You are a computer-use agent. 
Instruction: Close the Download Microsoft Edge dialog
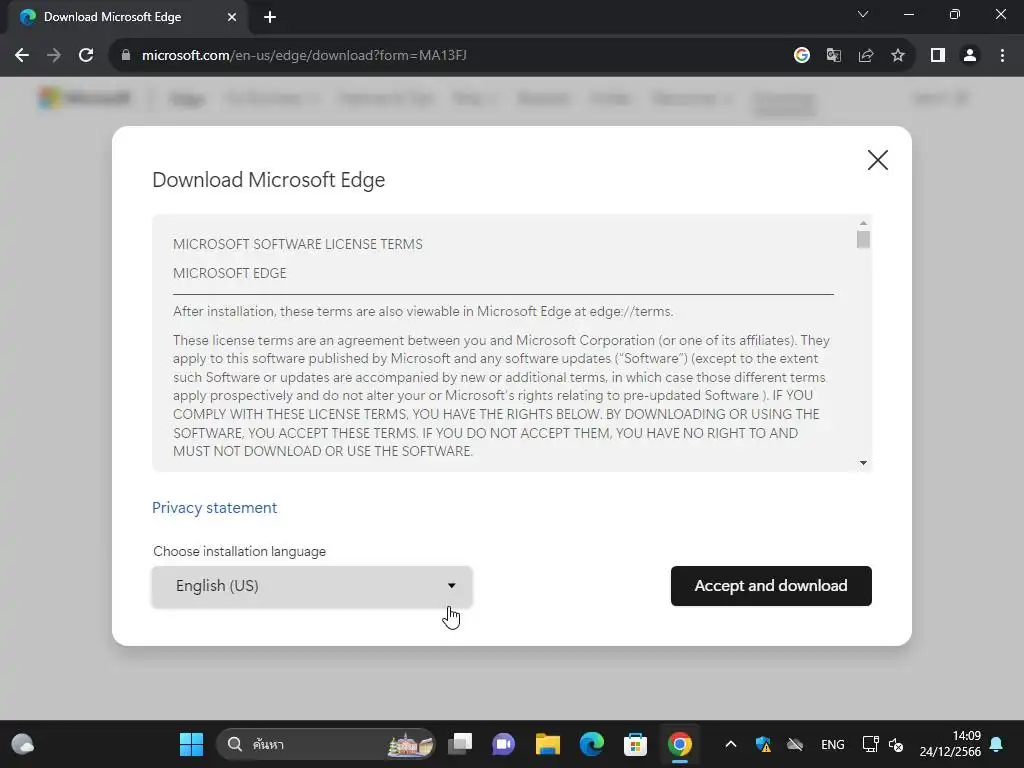(x=877, y=160)
